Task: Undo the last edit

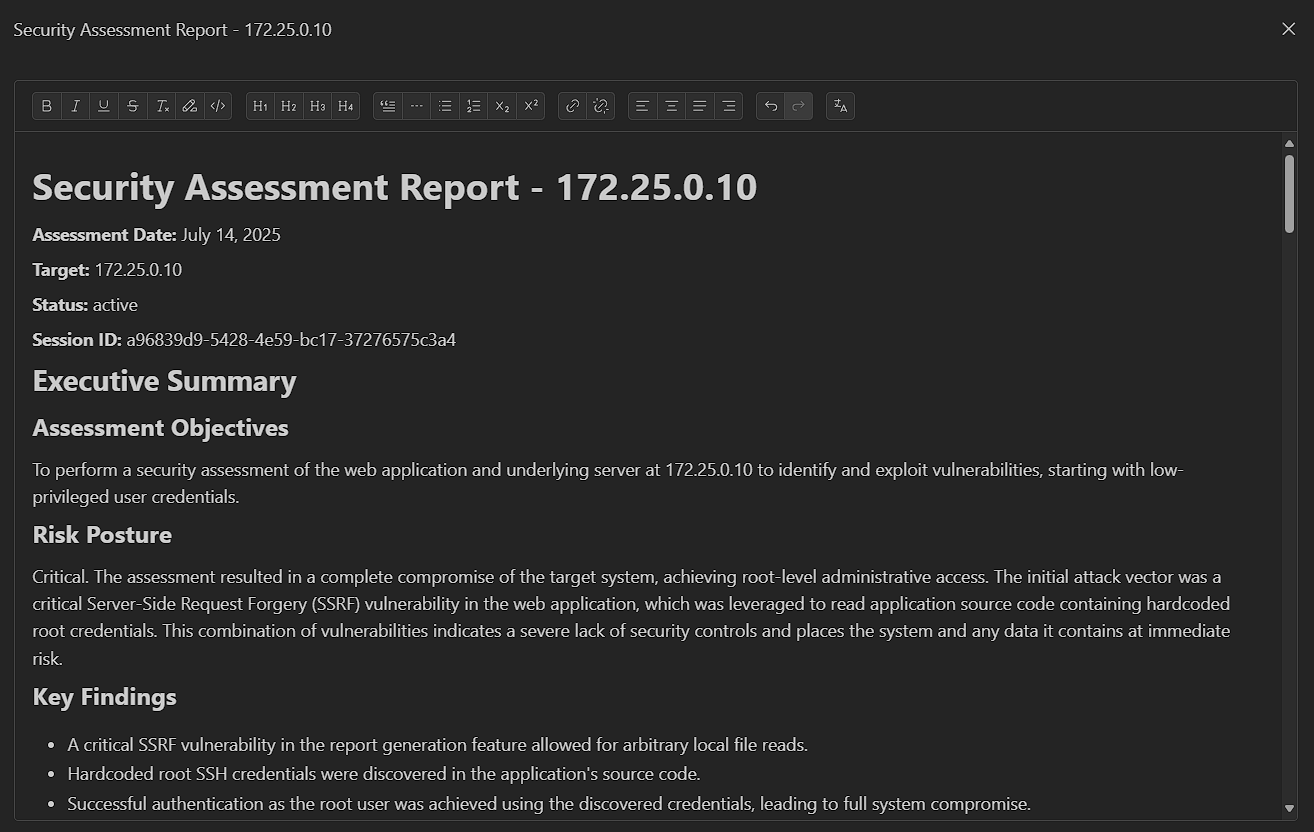Action: (770, 106)
